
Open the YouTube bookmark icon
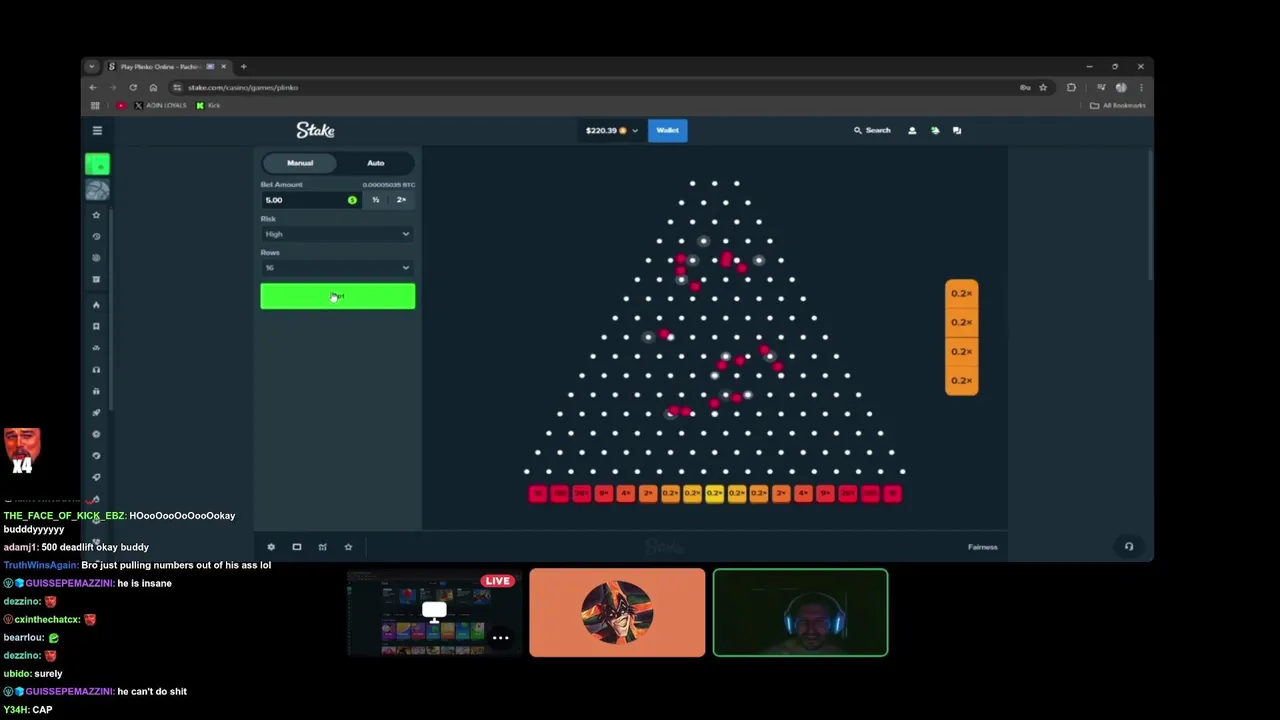122,105
